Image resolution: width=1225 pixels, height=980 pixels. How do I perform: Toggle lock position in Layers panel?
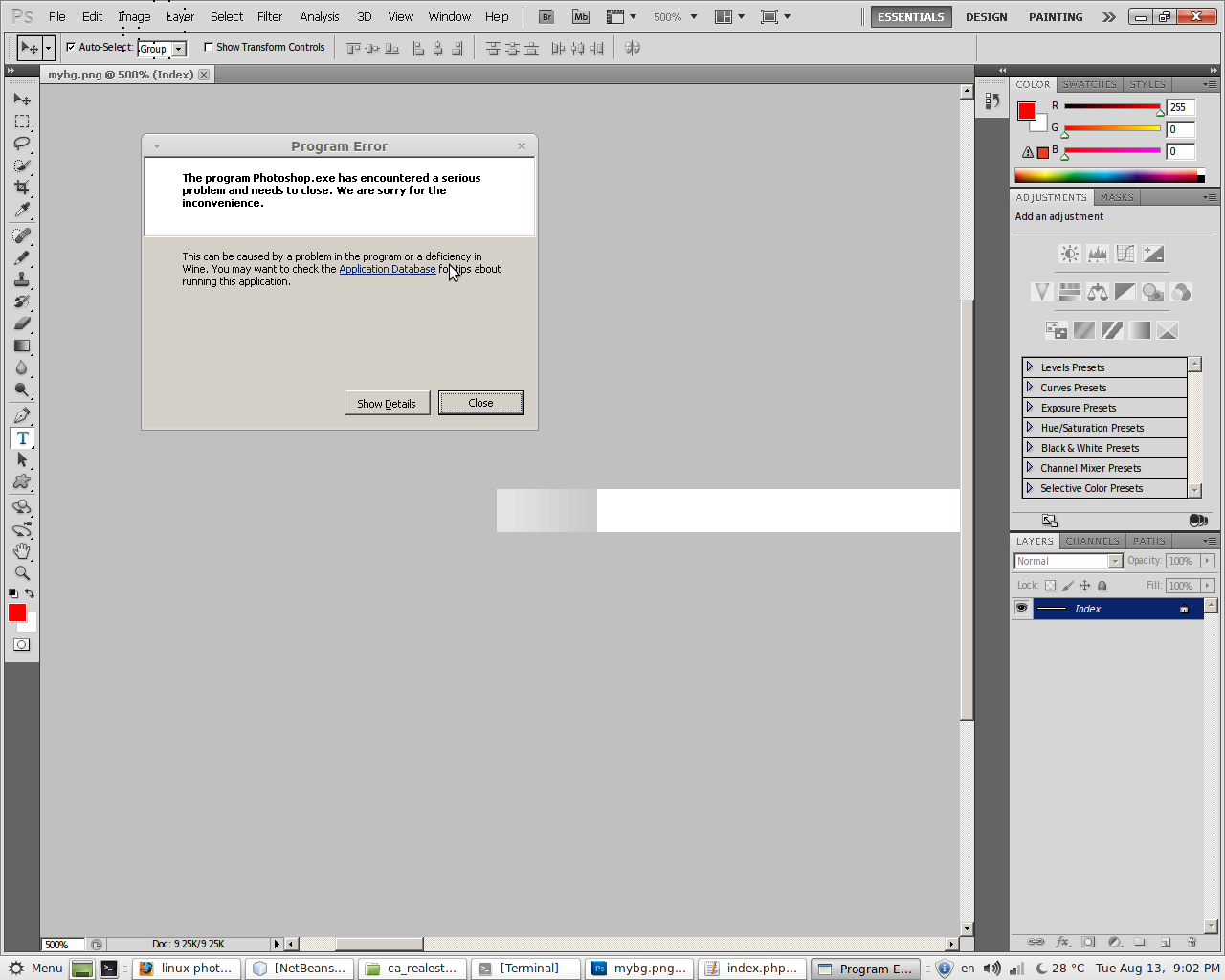tap(1084, 586)
